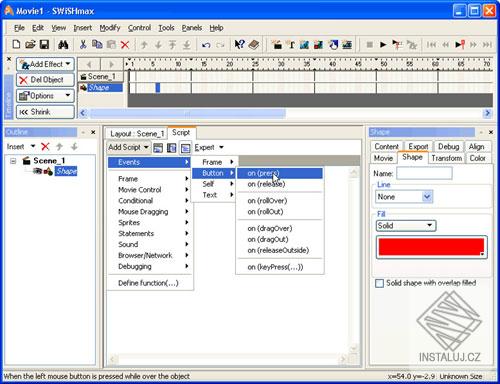The image size is (500, 384).
Task: Click the Open file icon
Action: (30, 44)
